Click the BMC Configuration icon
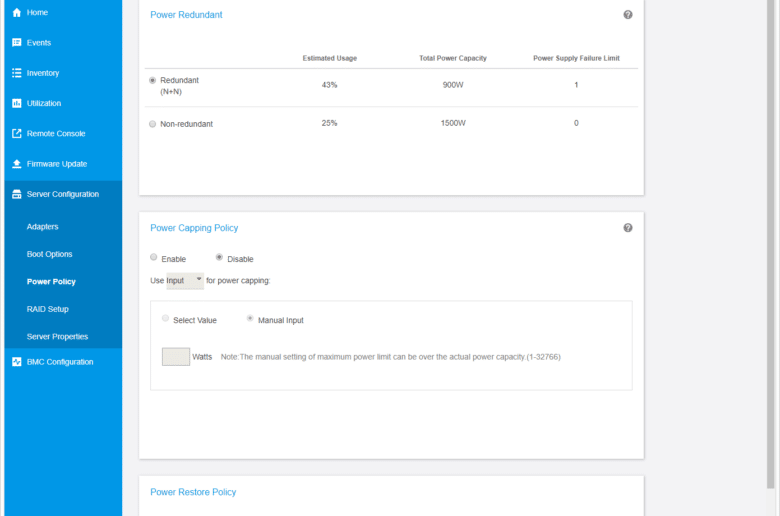 coord(17,362)
